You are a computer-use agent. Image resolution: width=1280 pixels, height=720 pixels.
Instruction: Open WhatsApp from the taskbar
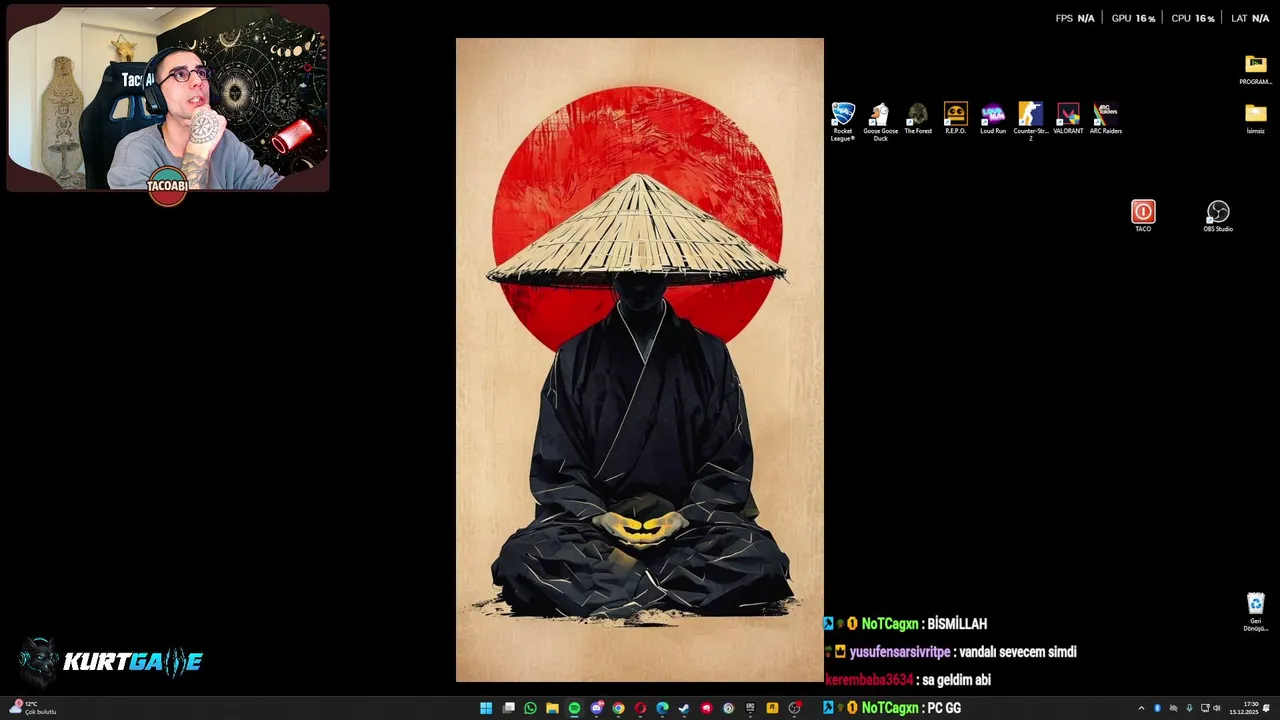pos(530,708)
